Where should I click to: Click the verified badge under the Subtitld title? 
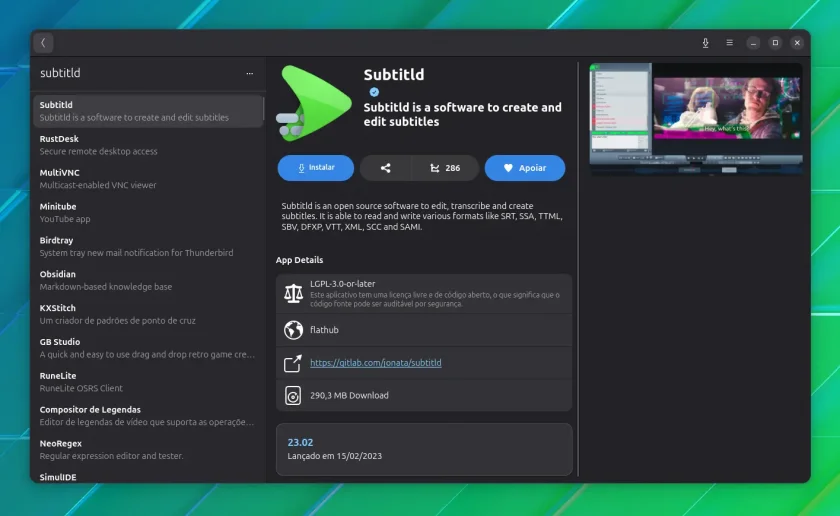coord(374,92)
